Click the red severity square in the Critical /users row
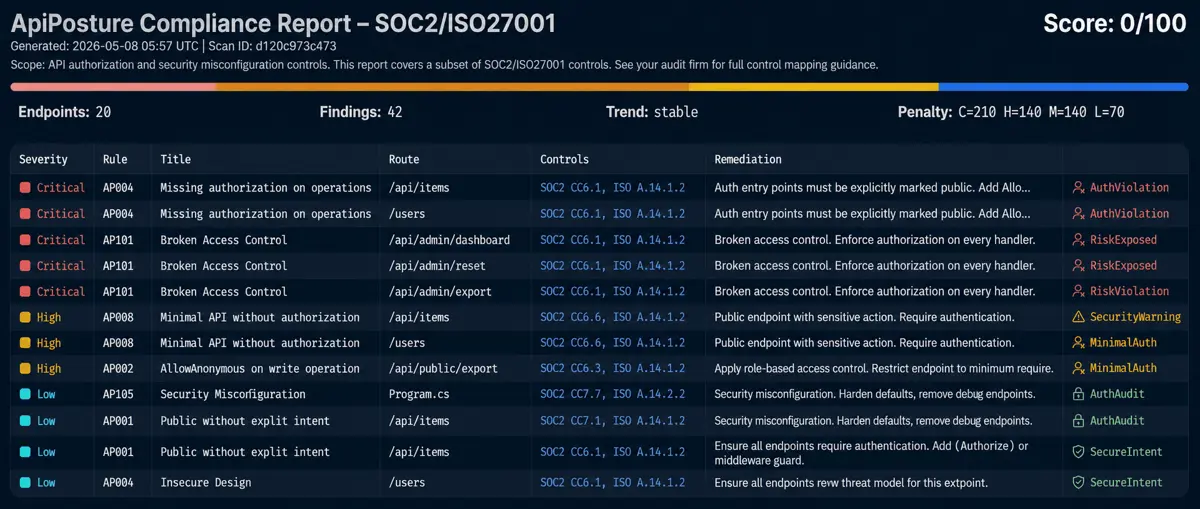Screen dimensions: 1200x509 click(x=25, y=213)
